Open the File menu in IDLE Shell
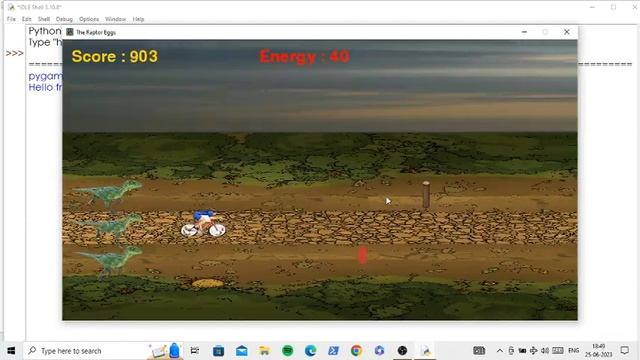Viewport: 640px width, 360px height. click(x=11, y=19)
